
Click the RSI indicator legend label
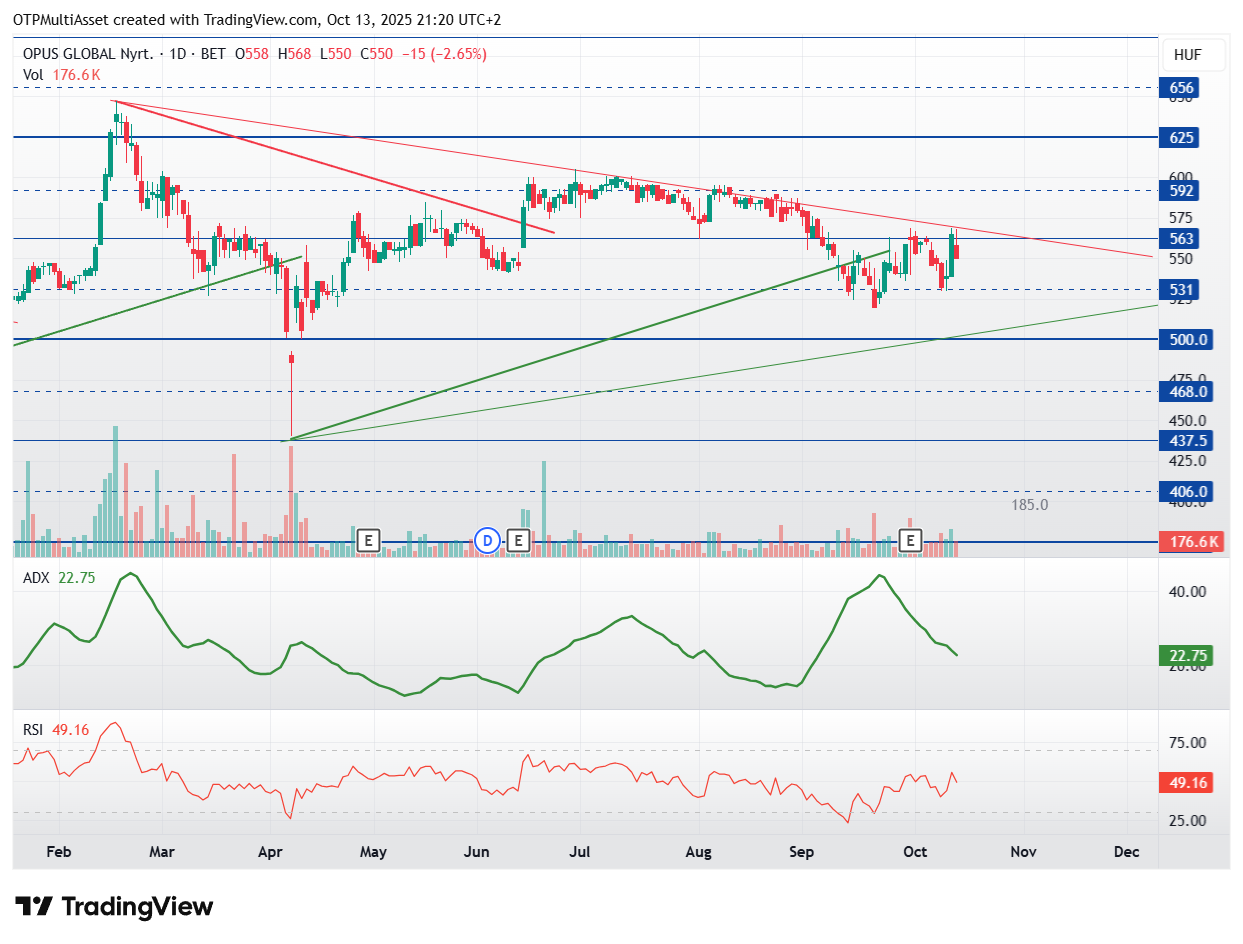tap(33, 730)
